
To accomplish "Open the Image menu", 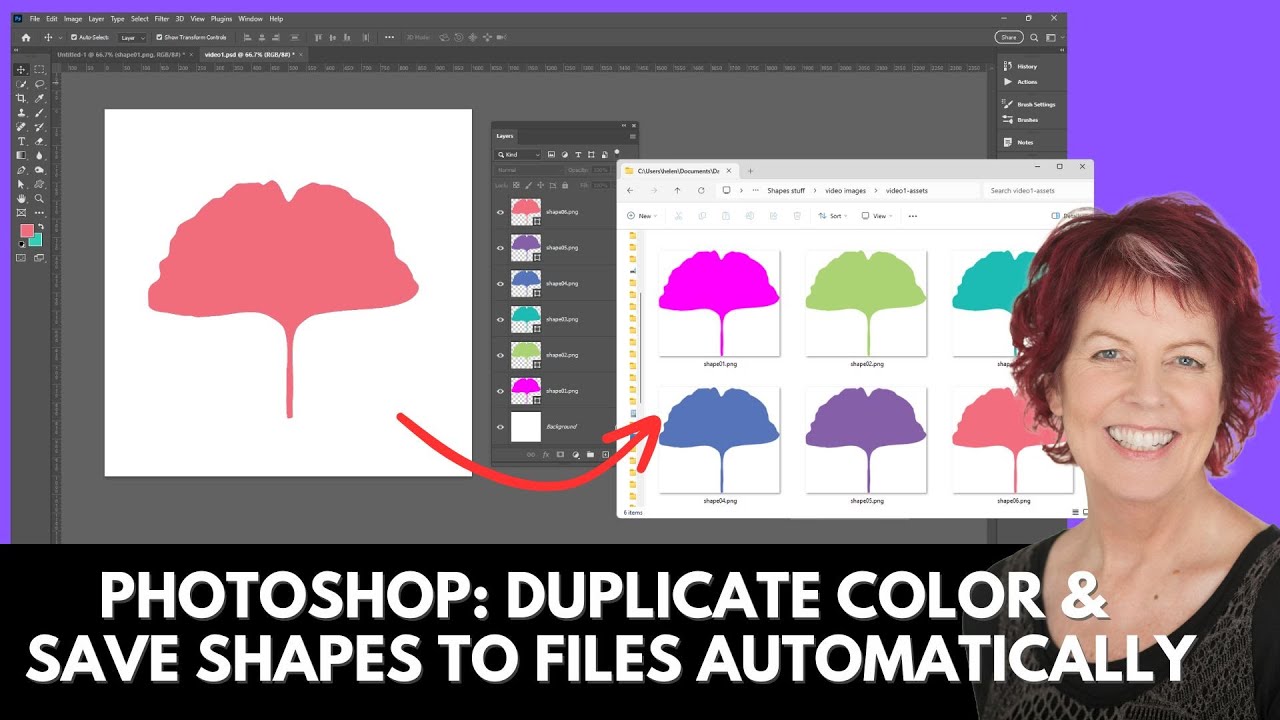I will pos(72,19).
